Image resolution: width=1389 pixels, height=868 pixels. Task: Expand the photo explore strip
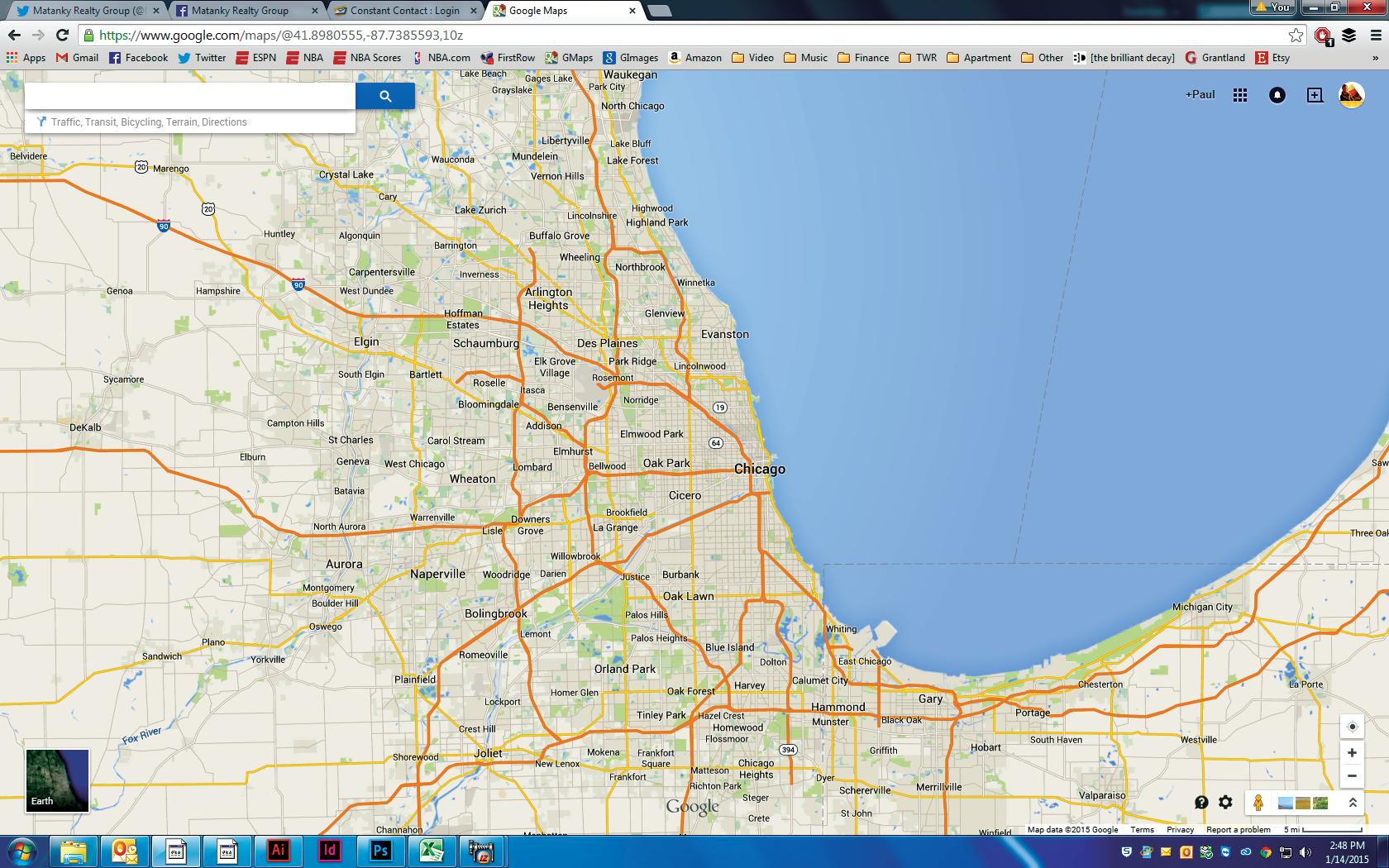coord(1353,802)
